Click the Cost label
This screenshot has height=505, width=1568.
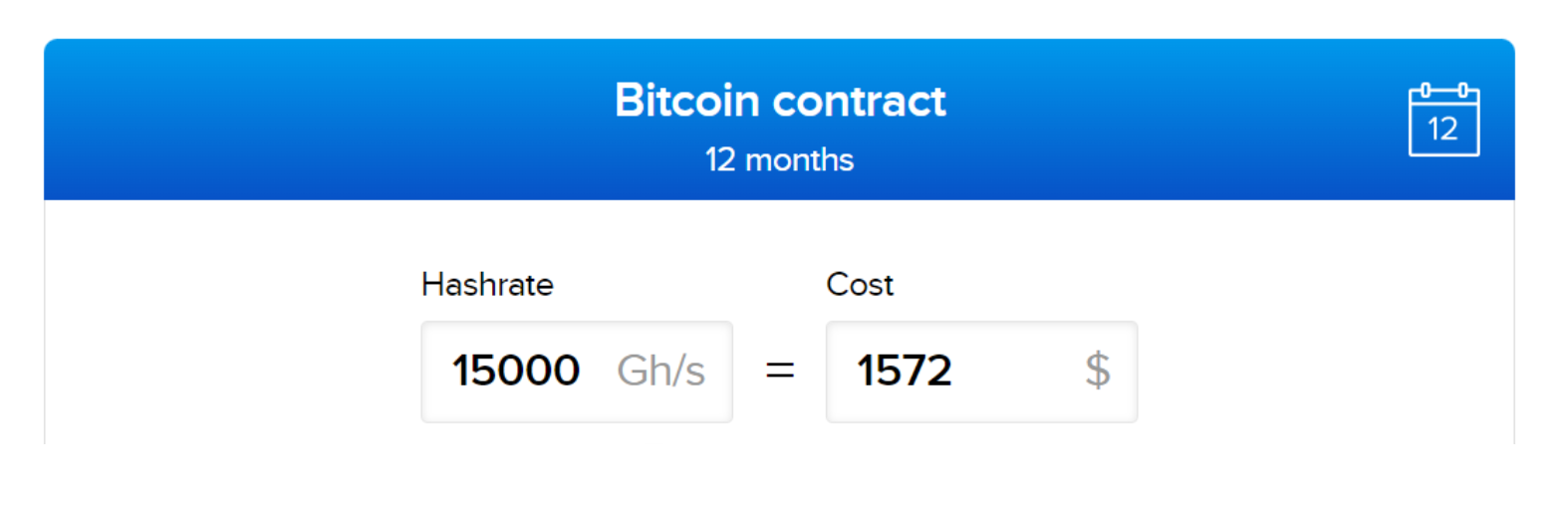click(x=860, y=285)
